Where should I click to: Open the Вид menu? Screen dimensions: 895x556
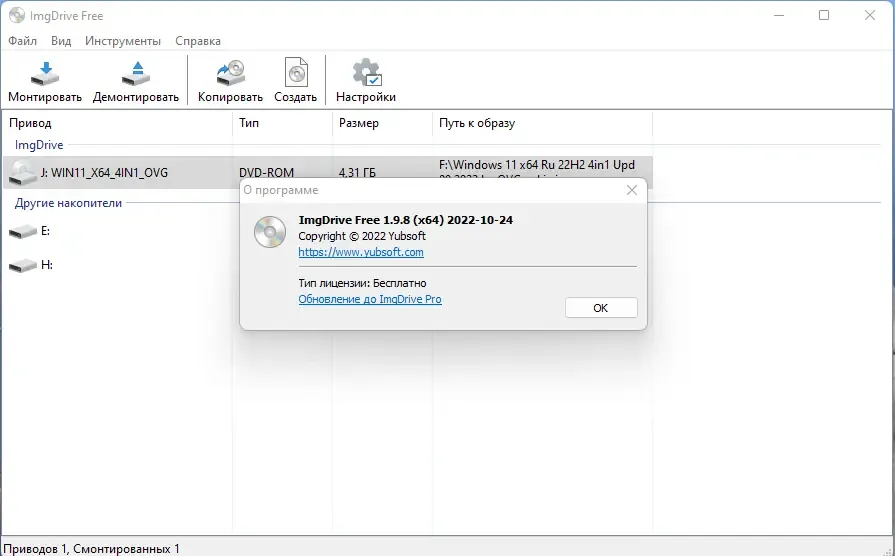pyautogui.click(x=61, y=41)
